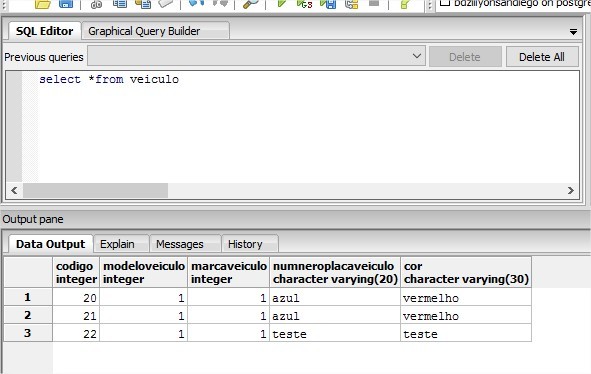
Task: Click the azul cell in row 1
Action: pos(335,297)
